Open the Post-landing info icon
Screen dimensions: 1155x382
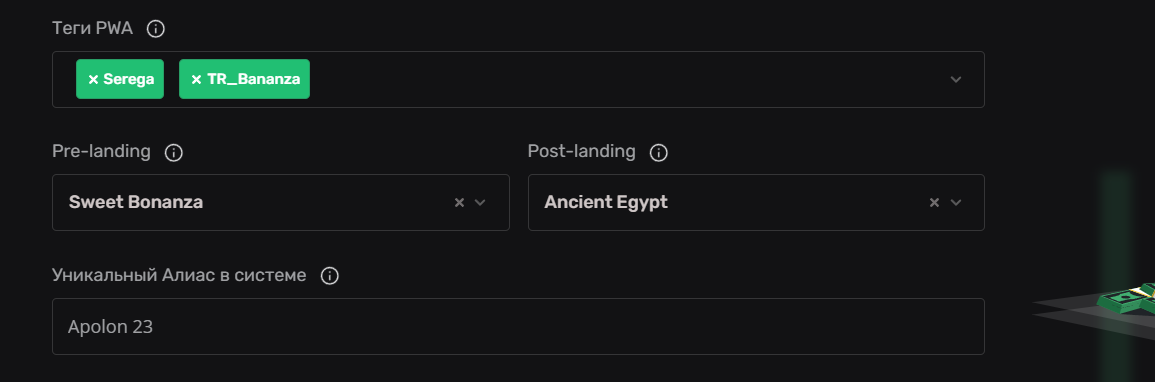coord(659,152)
